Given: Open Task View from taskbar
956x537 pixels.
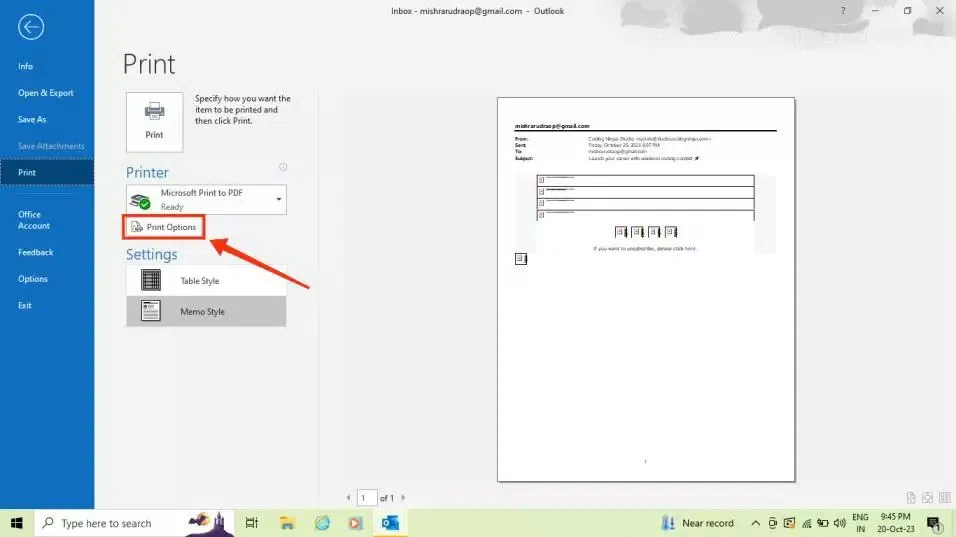Looking at the screenshot, I should click(x=251, y=523).
